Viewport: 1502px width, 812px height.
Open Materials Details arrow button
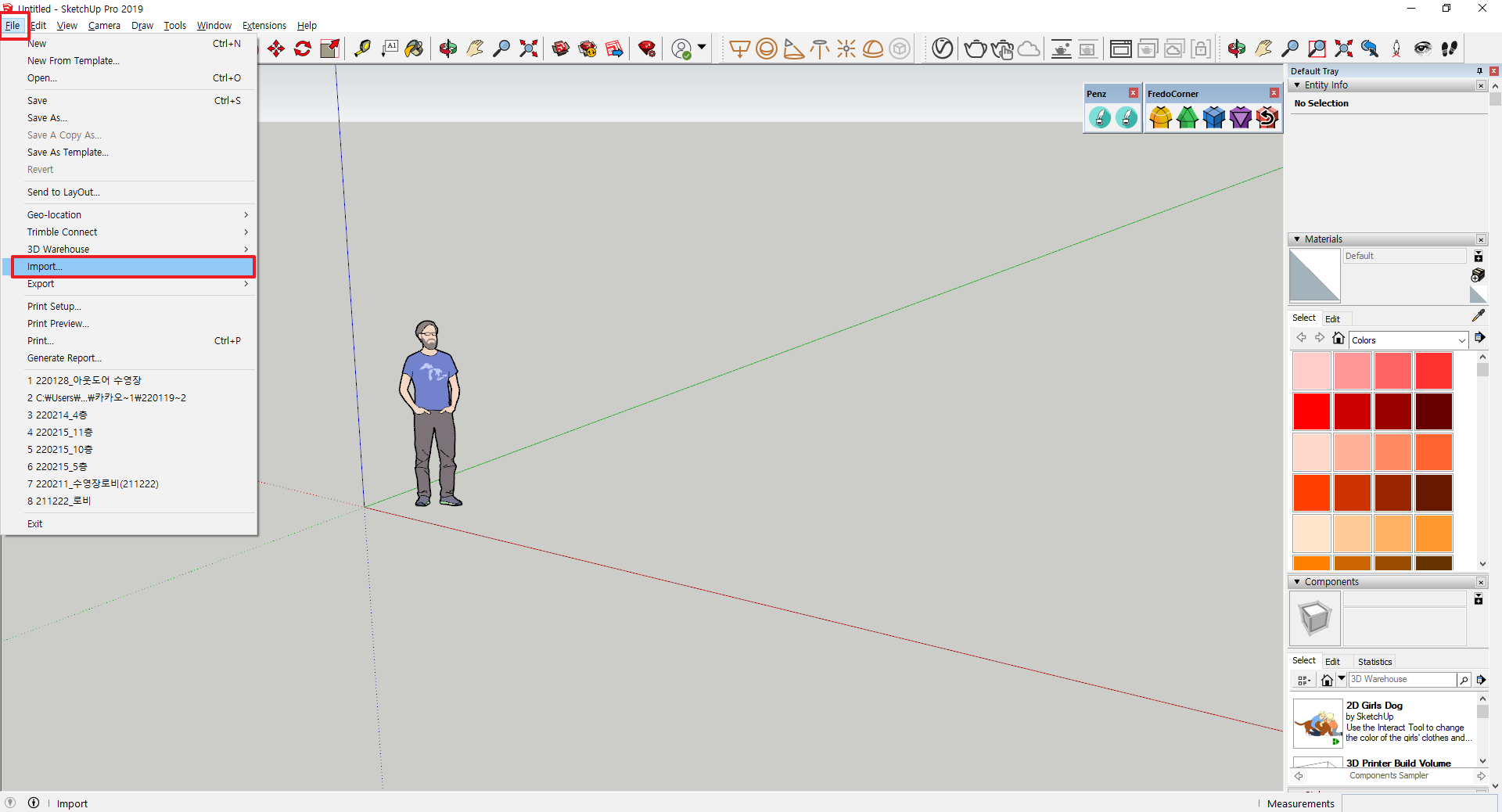pos(1480,338)
